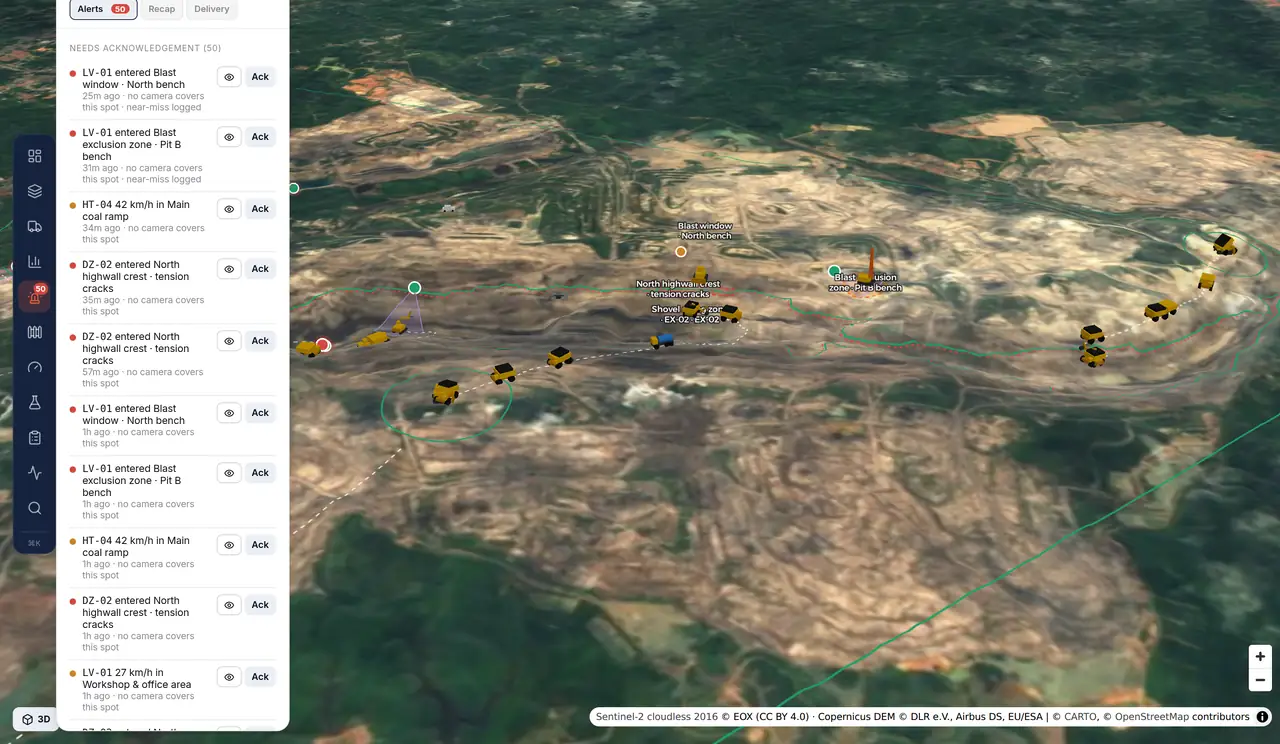
Task: Click the 'North highwall crest tension cracks' map label
Action: 678,289
